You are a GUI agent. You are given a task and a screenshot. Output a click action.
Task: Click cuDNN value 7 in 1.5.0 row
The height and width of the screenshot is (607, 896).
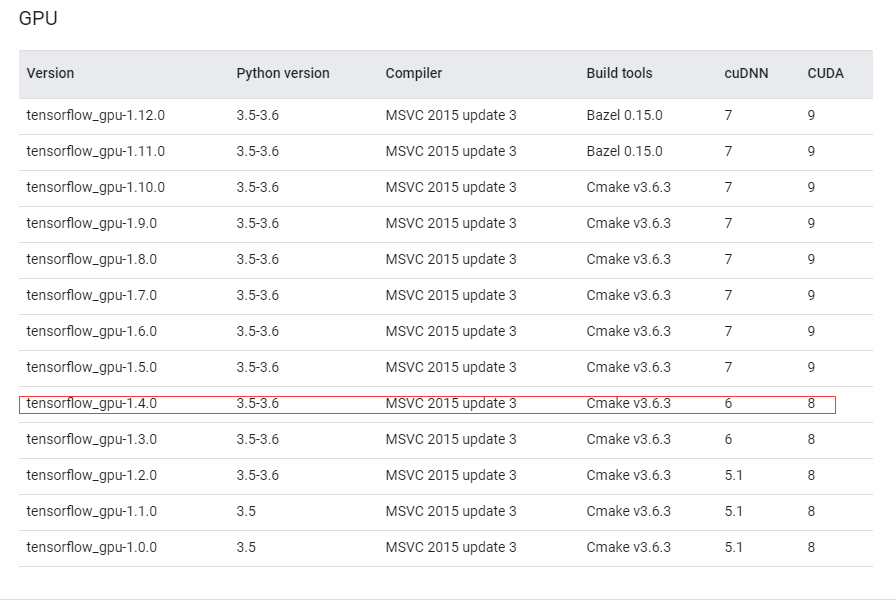[729, 368]
